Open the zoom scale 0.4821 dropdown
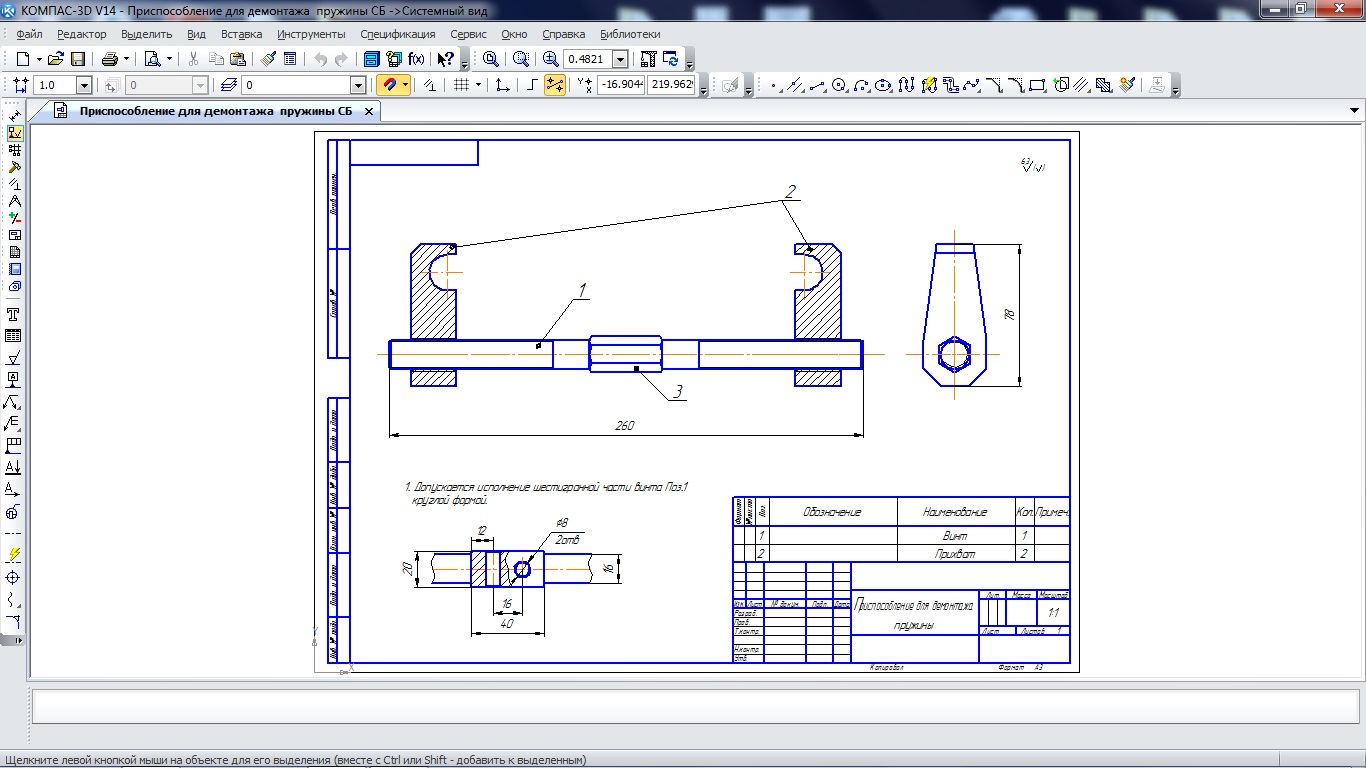Viewport: 1366px width, 768px height. pos(620,59)
